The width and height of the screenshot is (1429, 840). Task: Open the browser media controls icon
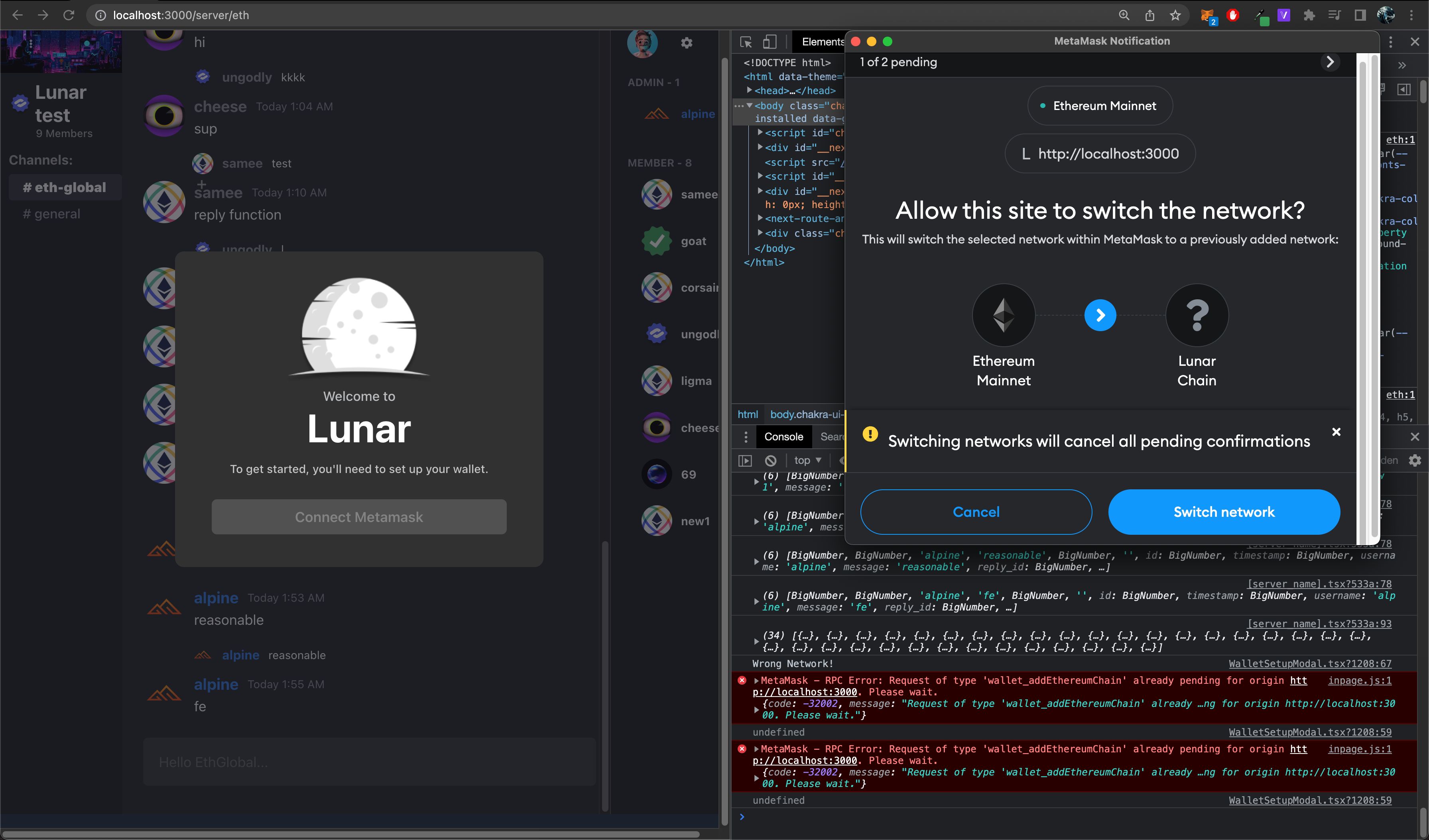[x=1334, y=15]
